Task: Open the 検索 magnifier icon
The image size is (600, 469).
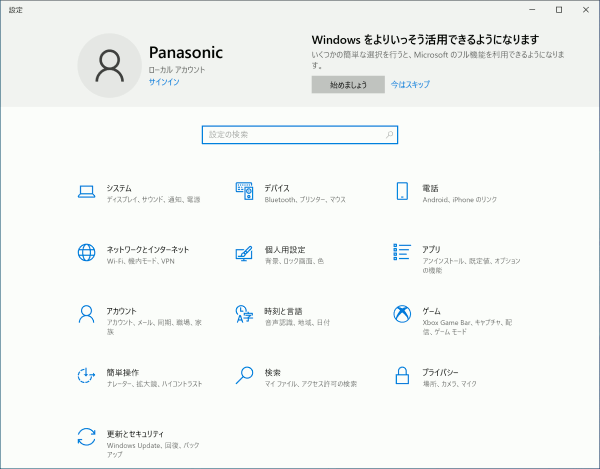Action: 244,375
